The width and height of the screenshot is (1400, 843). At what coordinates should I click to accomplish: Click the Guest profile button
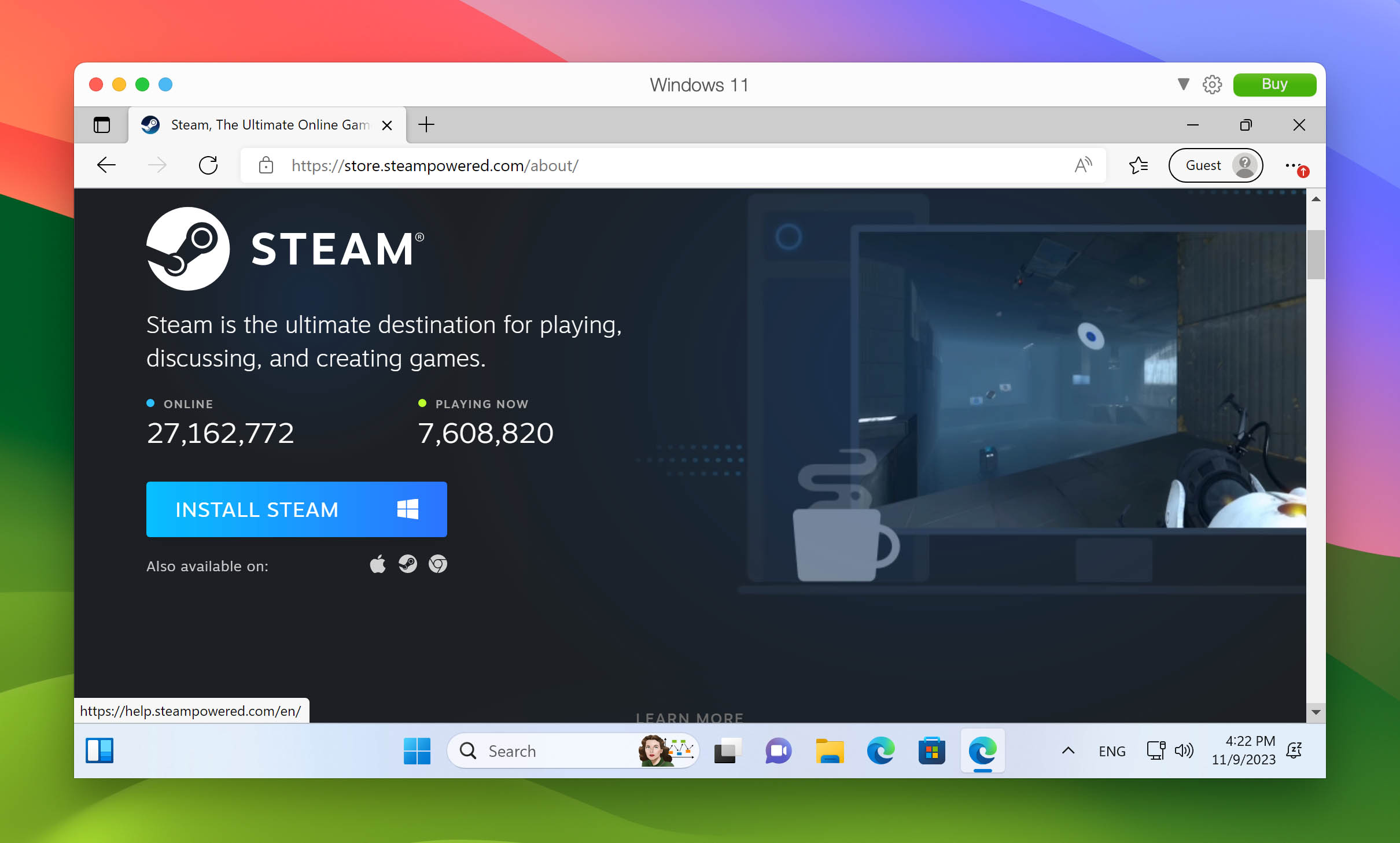point(1215,165)
